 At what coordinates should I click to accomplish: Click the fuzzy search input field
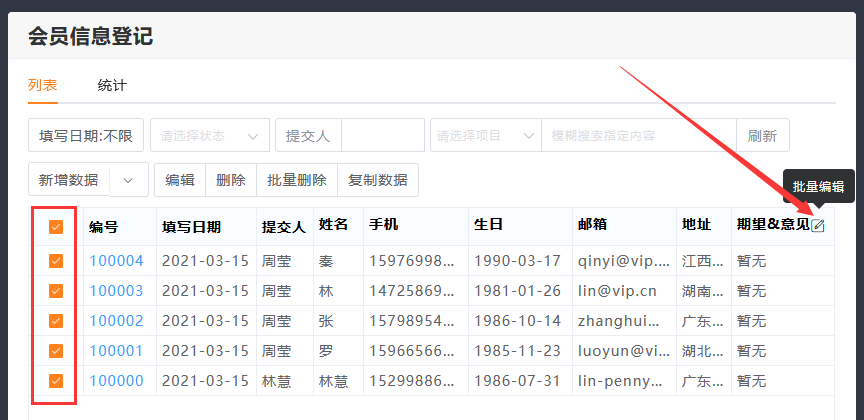pyautogui.click(x=638, y=135)
